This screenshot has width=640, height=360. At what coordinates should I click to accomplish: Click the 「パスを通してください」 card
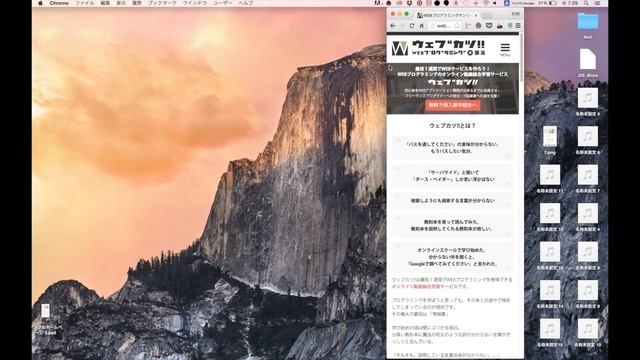point(452,148)
